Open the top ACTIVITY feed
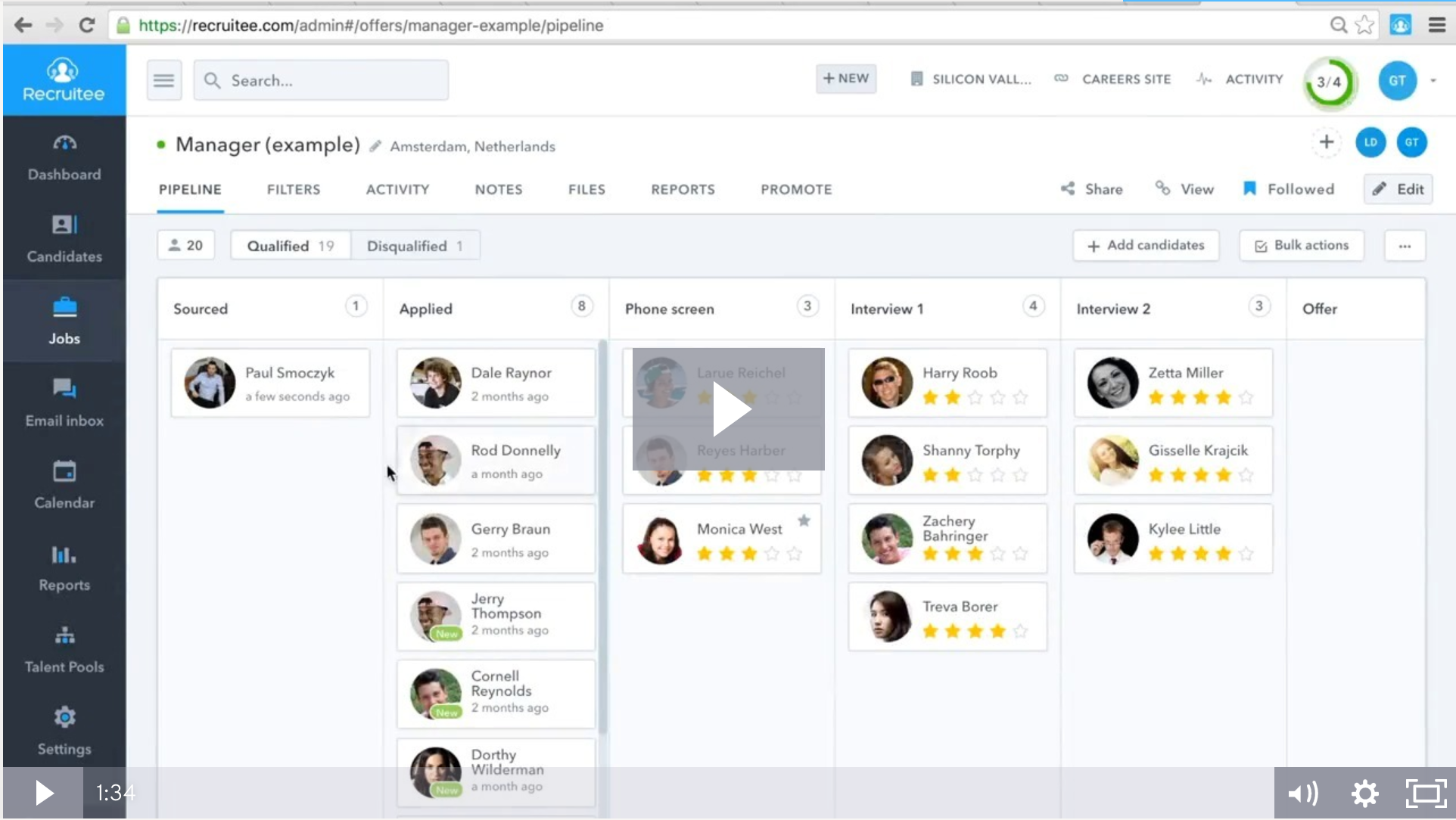Screen dimensions: 1456x820 (x=1240, y=79)
